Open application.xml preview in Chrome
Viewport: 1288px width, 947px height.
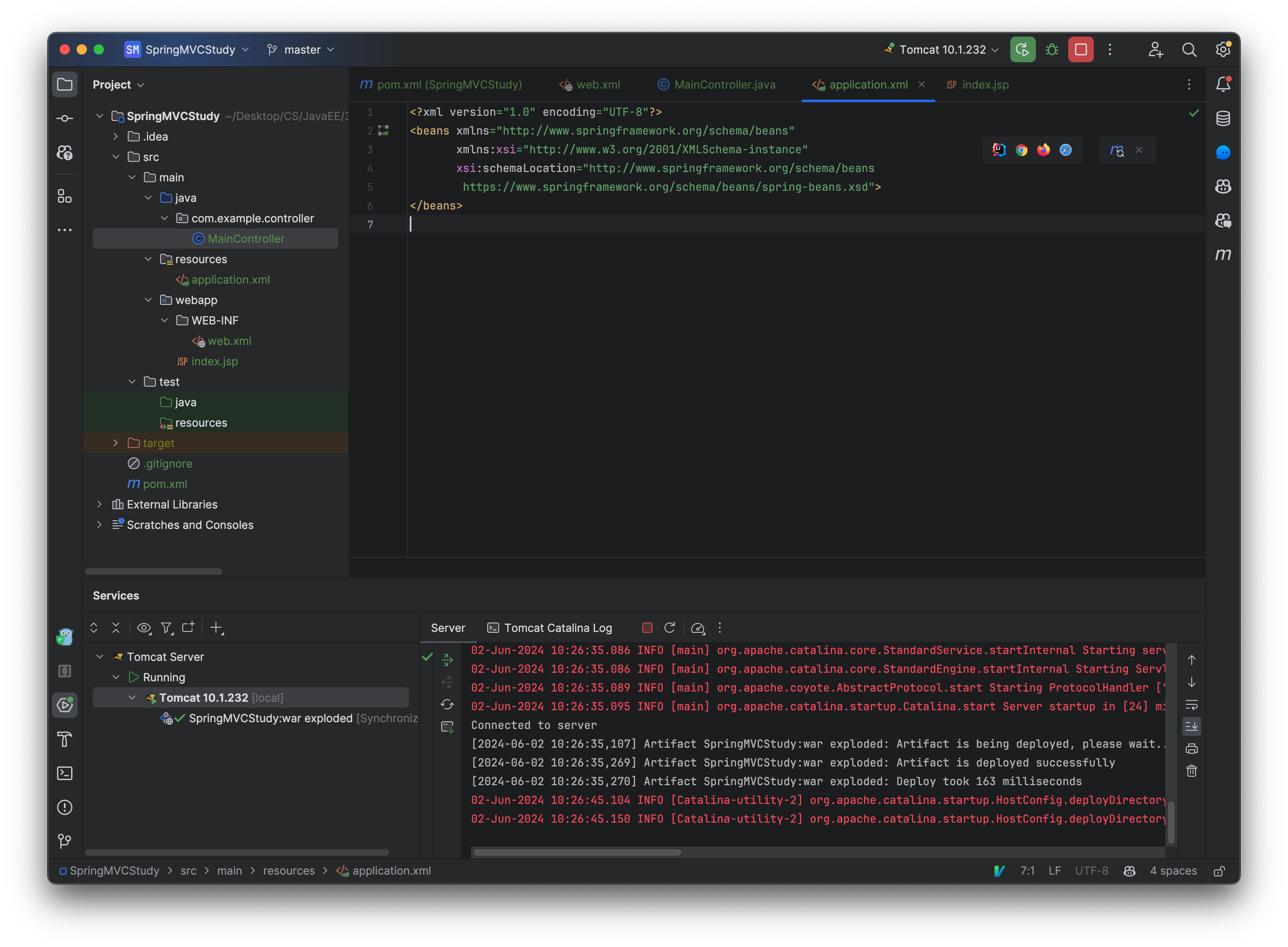1021,149
